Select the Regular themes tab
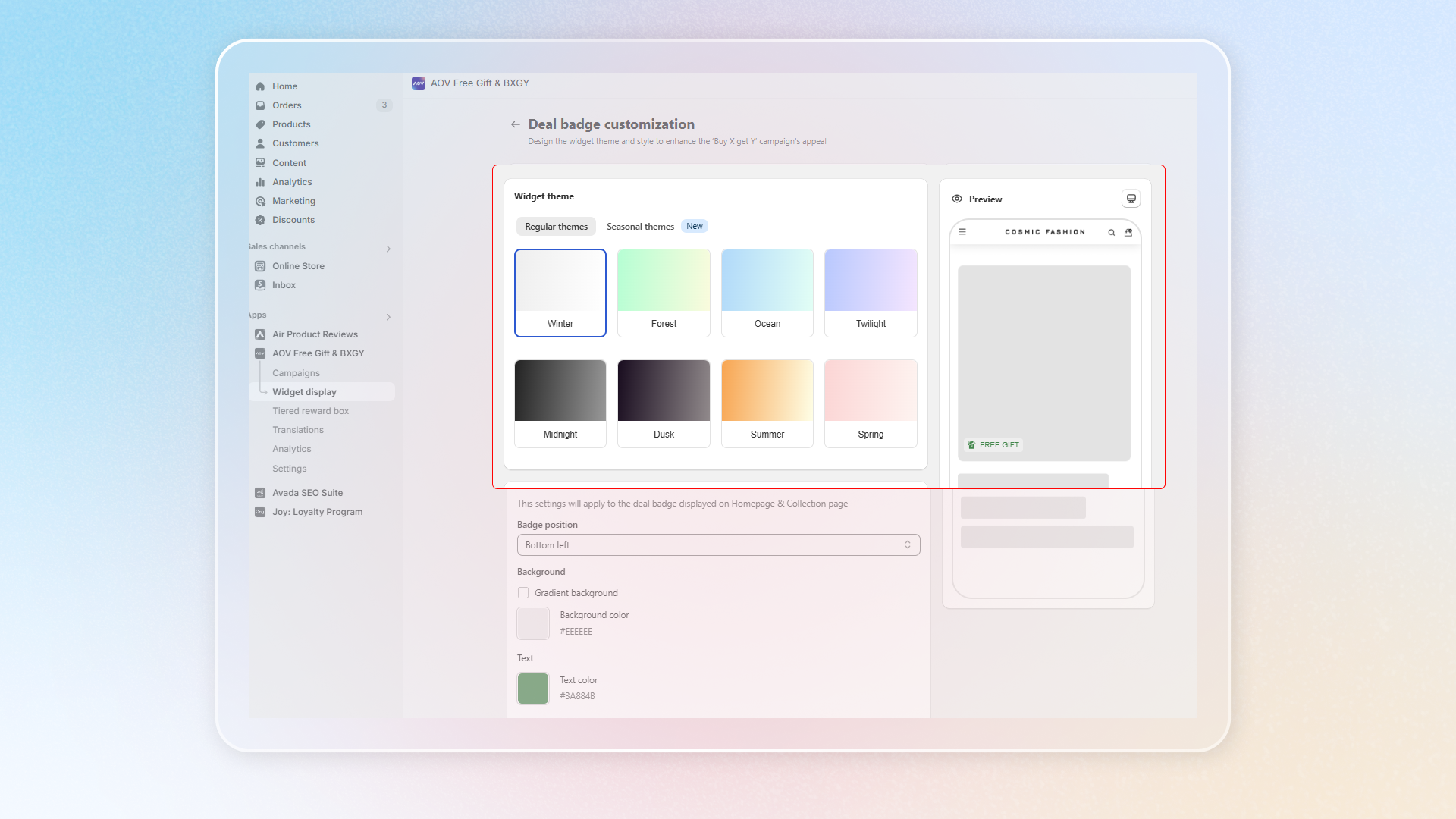This screenshot has height=819, width=1456. pyautogui.click(x=556, y=227)
